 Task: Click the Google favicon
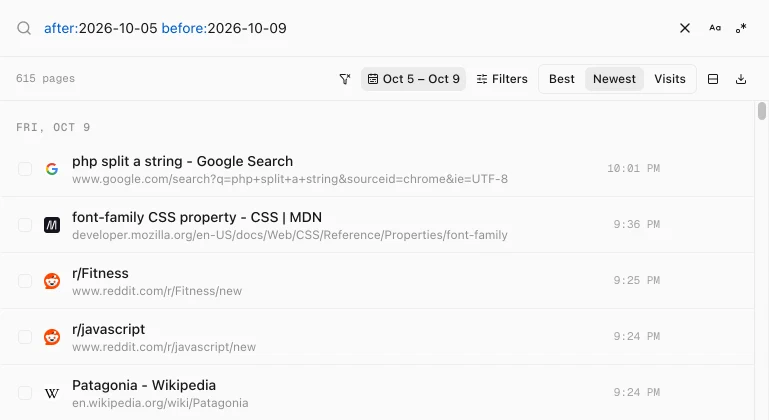click(52, 169)
